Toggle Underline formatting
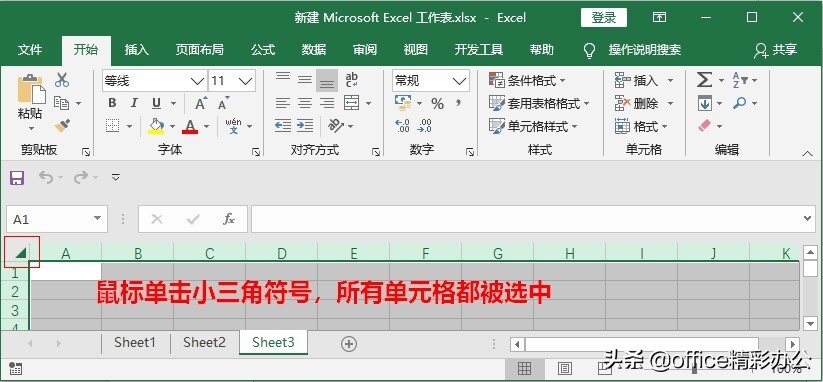 pos(156,103)
